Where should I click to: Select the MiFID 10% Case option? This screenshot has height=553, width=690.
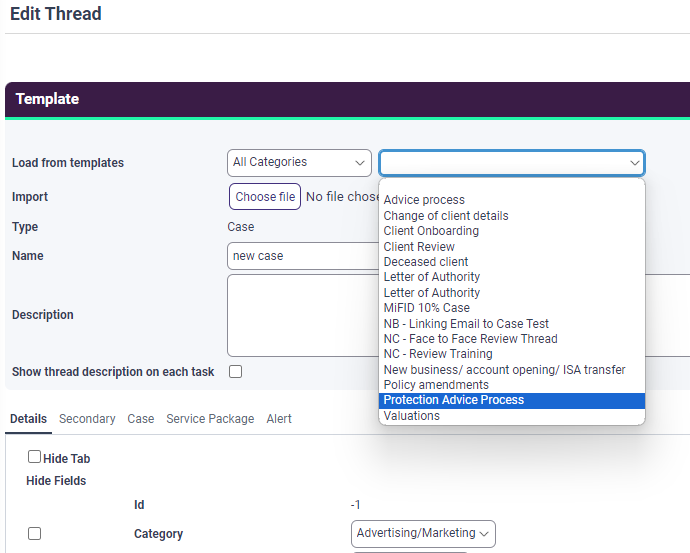pos(426,308)
